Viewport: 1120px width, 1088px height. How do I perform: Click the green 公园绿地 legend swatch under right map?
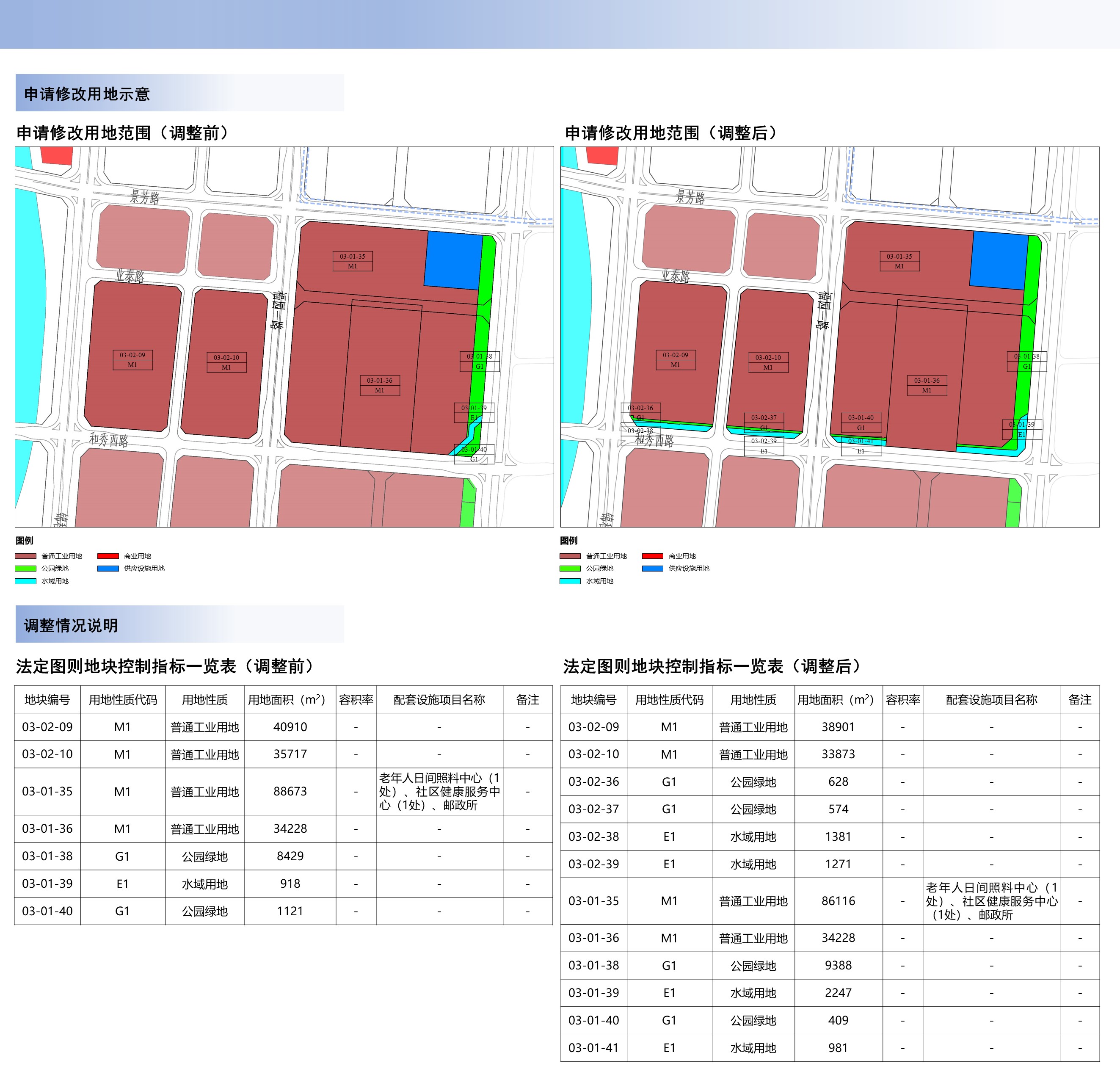click(x=570, y=568)
